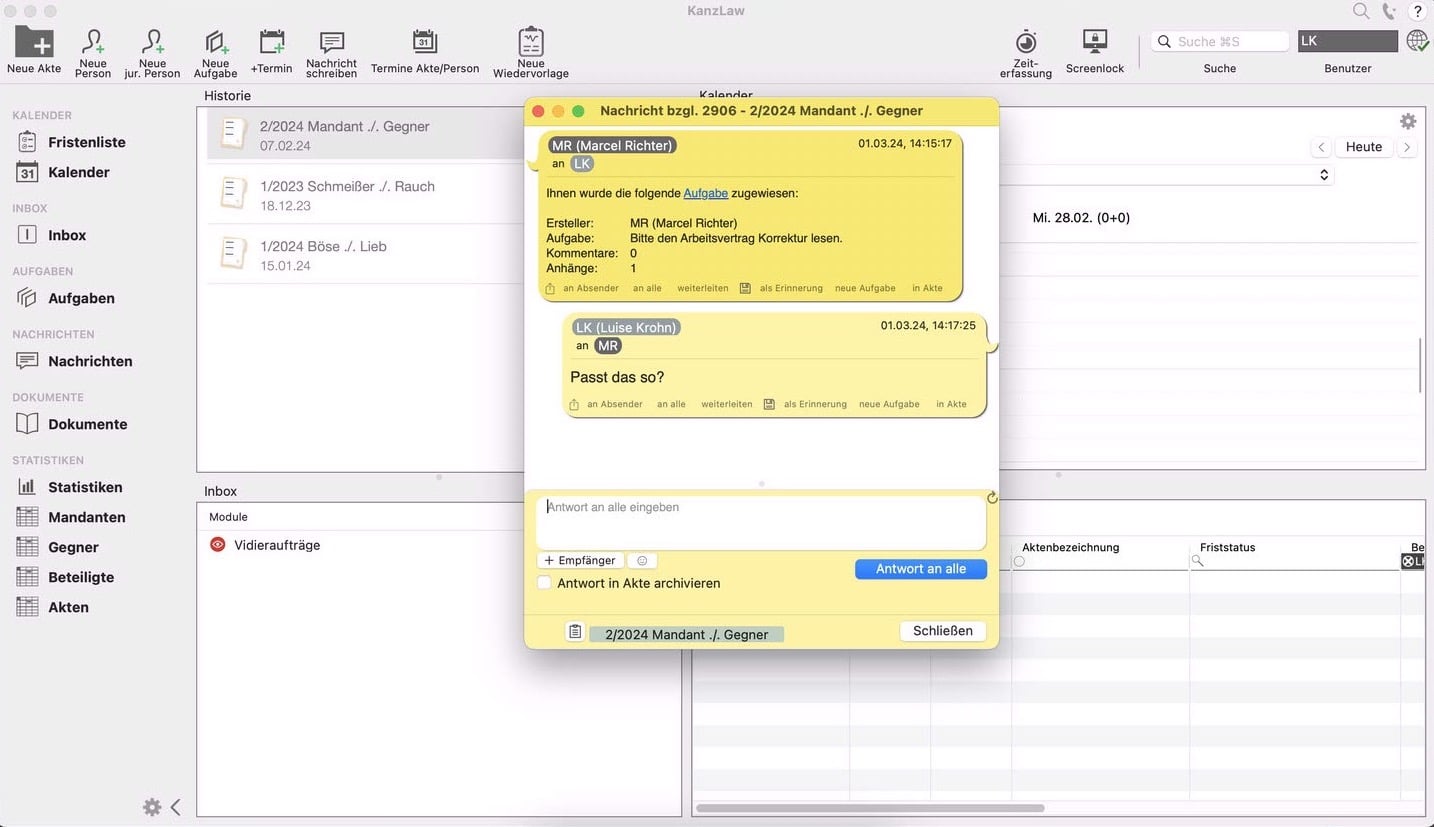Go to previous calendar period arrow
The height and width of the screenshot is (827, 1434).
1321,147
